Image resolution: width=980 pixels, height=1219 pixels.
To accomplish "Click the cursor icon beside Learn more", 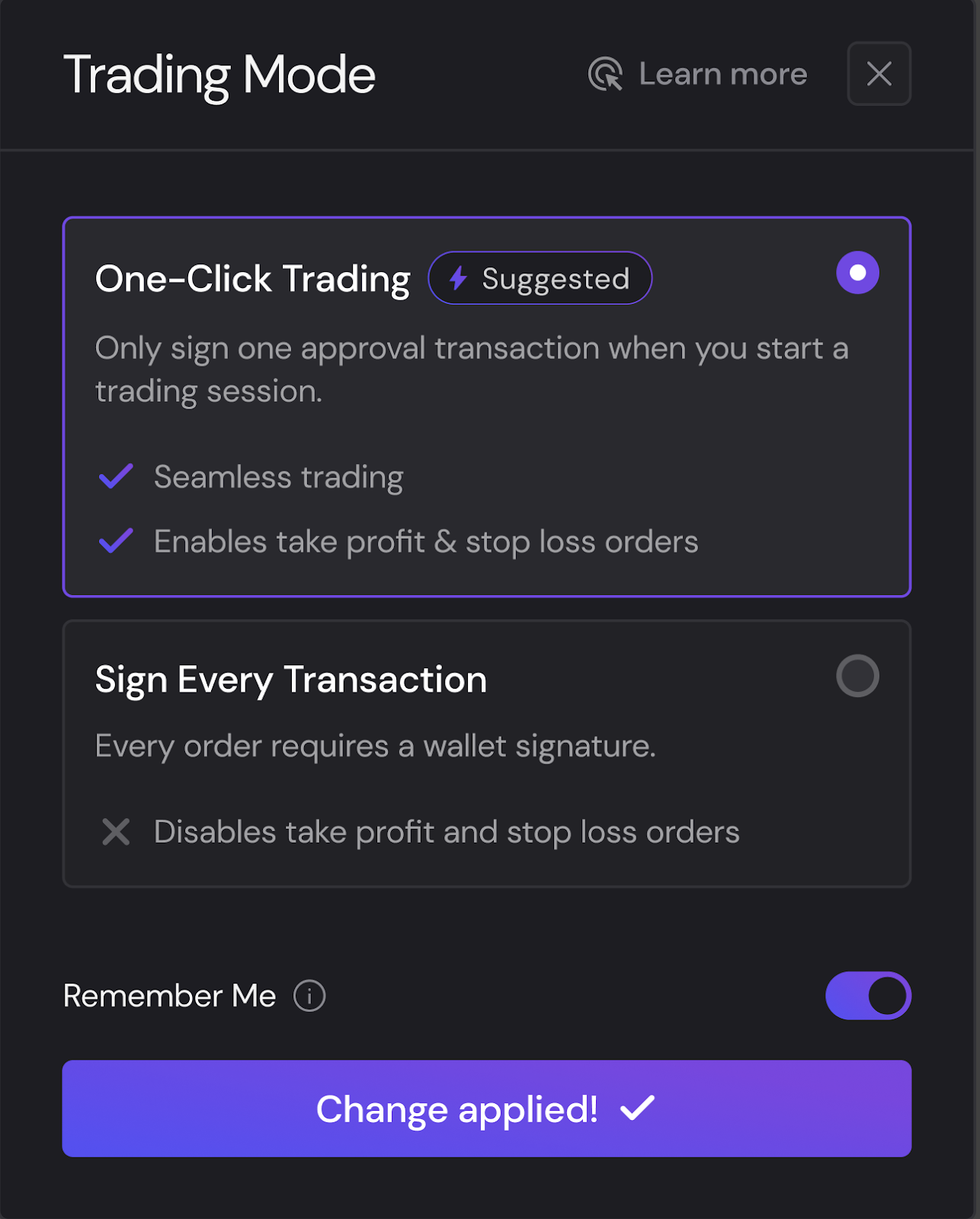I will tap(606, 75).
